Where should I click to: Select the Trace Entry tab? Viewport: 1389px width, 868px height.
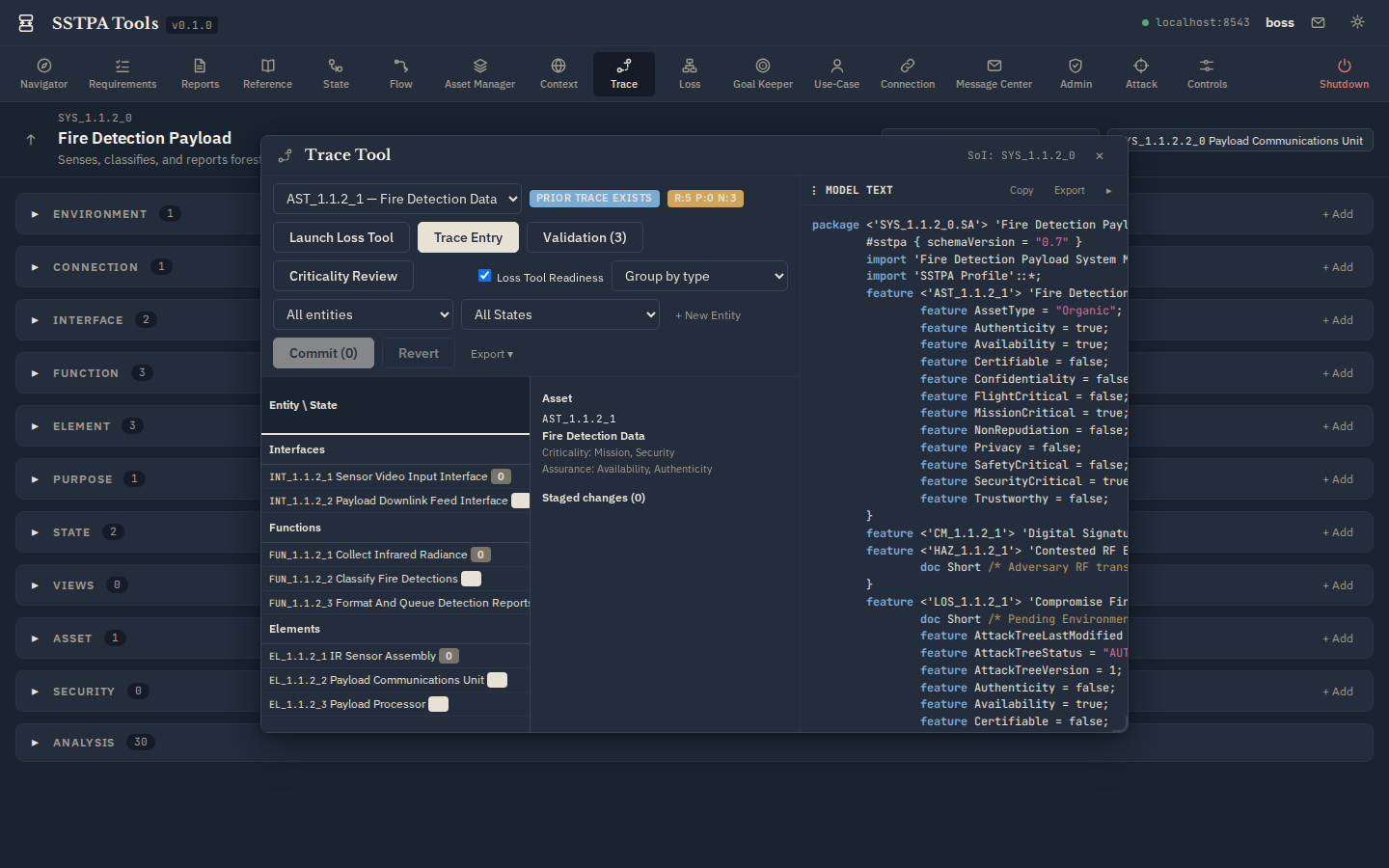pyautogui.click(x=468, y=237)
